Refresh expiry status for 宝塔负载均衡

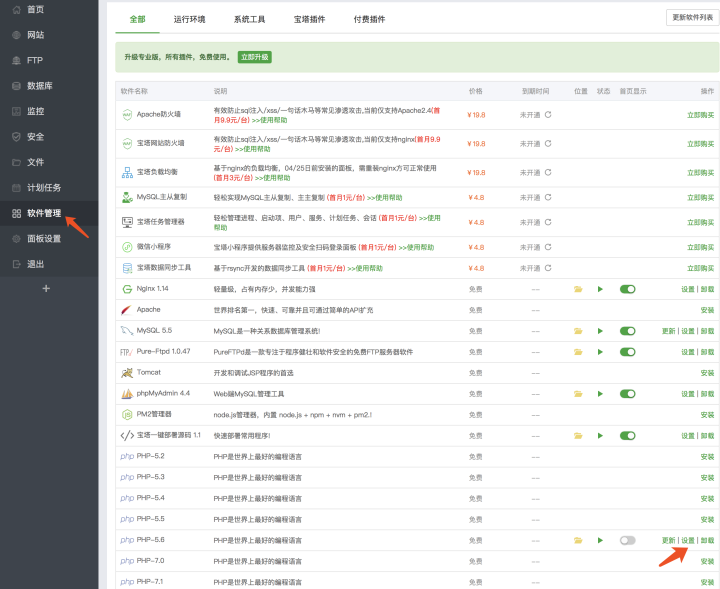tap(548, 173)
